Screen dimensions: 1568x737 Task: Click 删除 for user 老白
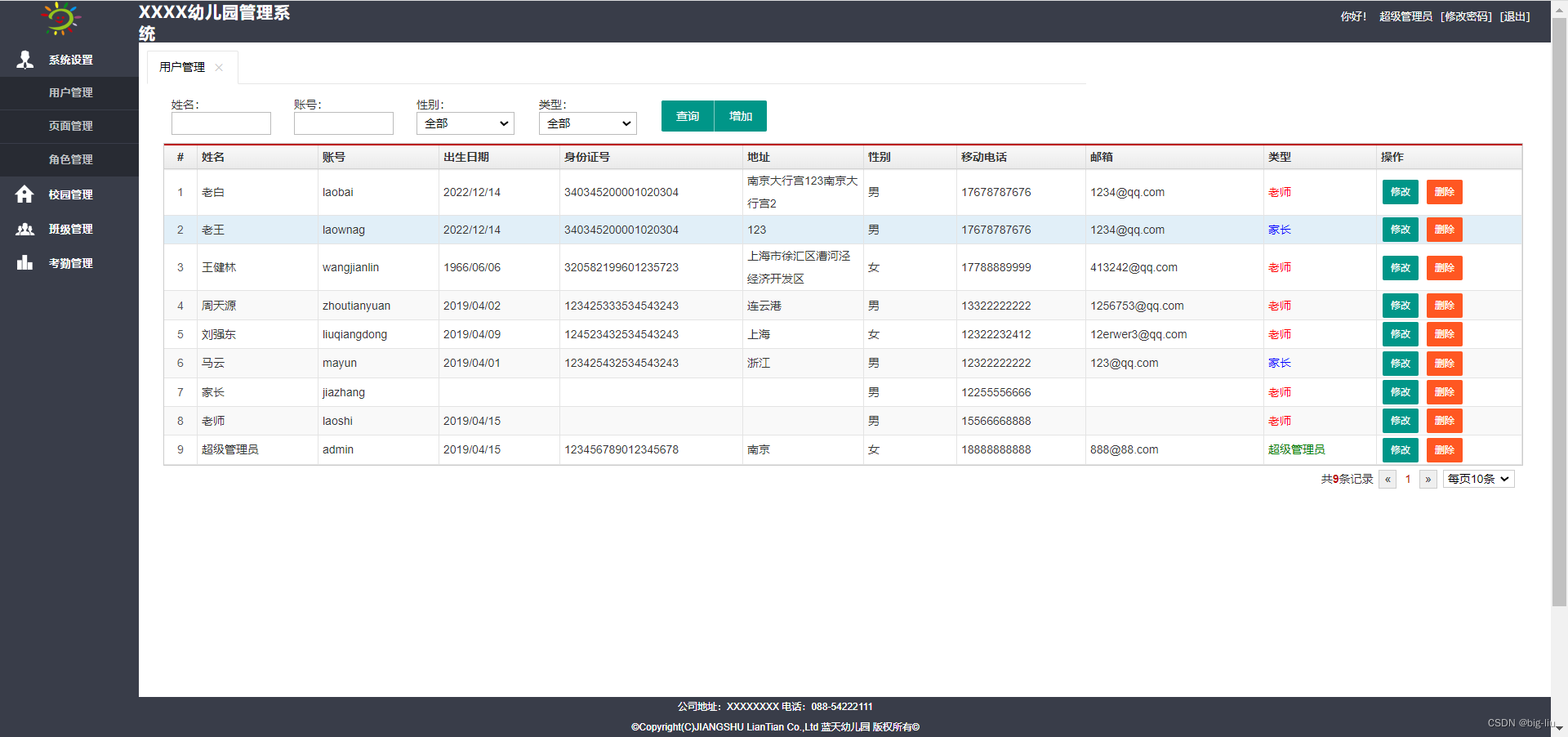[1445, 192]
